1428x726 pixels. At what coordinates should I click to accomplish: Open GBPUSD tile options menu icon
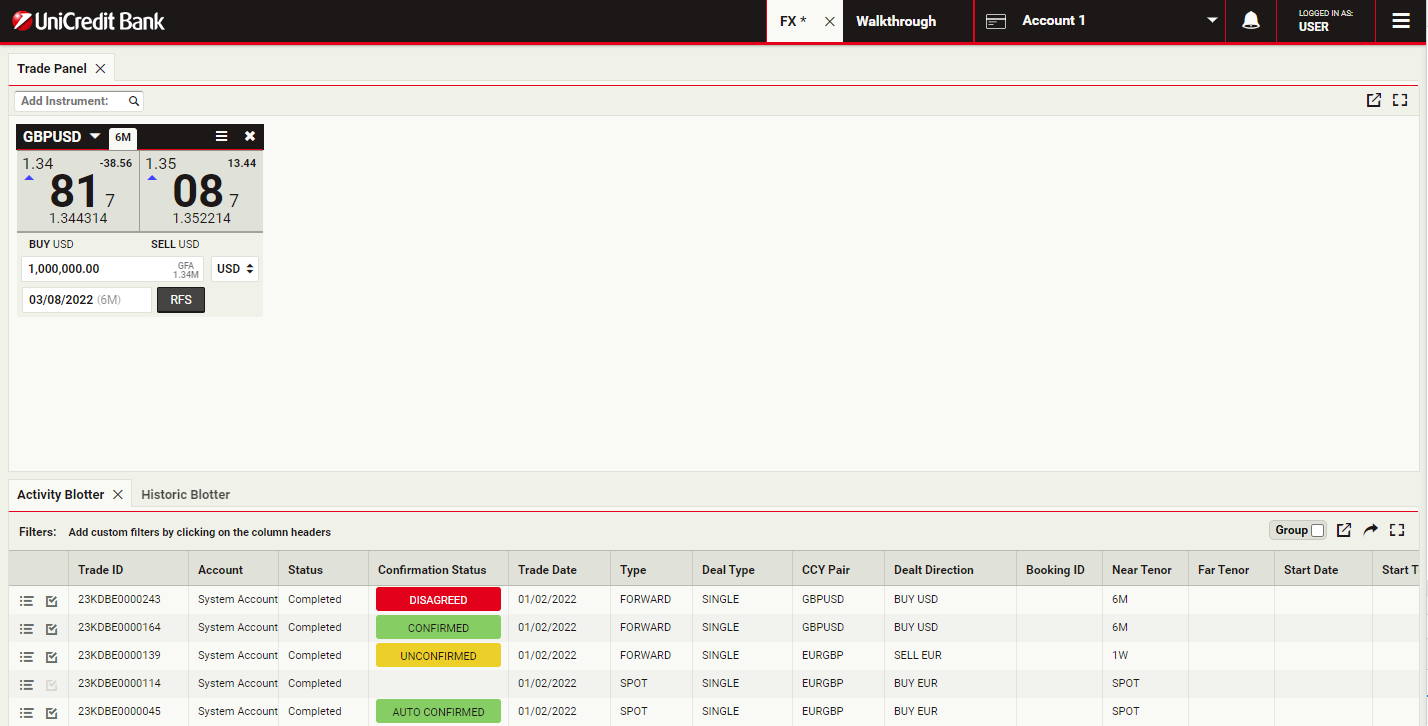(222, 137)
